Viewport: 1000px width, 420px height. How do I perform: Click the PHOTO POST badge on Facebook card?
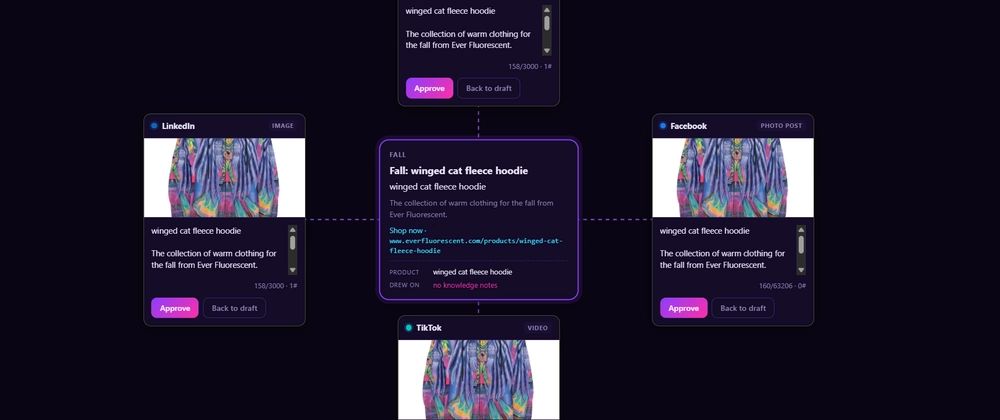click(x=781, y=126)
